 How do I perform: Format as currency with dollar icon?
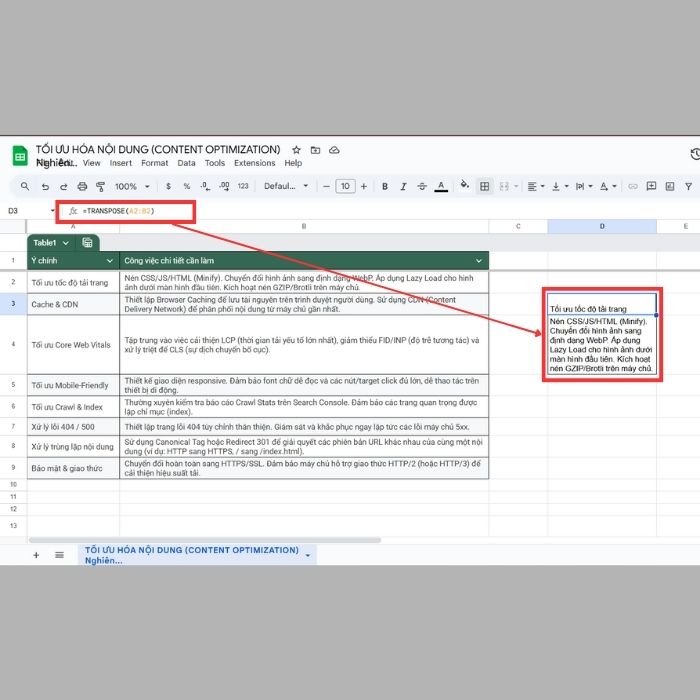(168, 186)
